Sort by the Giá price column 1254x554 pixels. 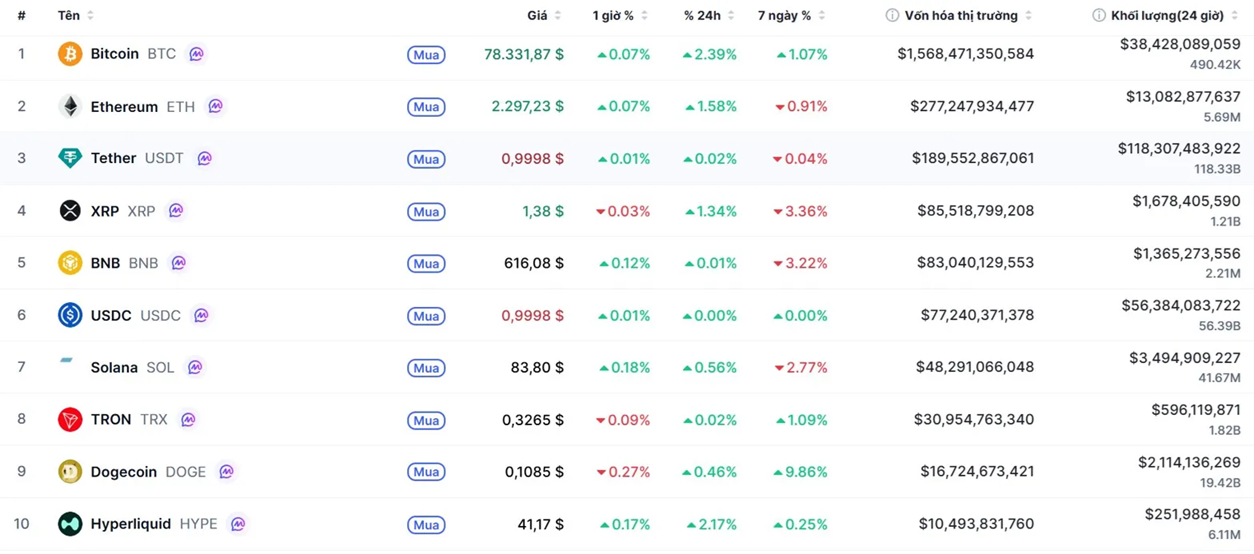tap(545, 15)
